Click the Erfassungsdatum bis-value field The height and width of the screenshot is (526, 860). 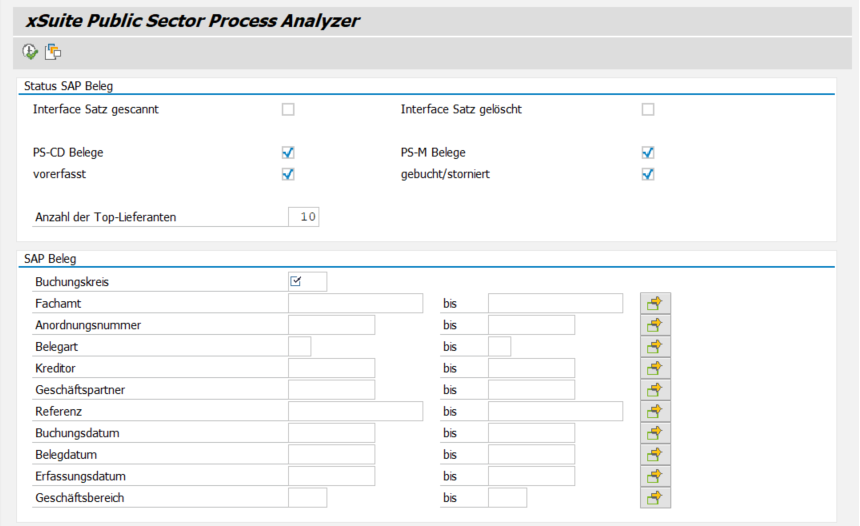point(531,476)
